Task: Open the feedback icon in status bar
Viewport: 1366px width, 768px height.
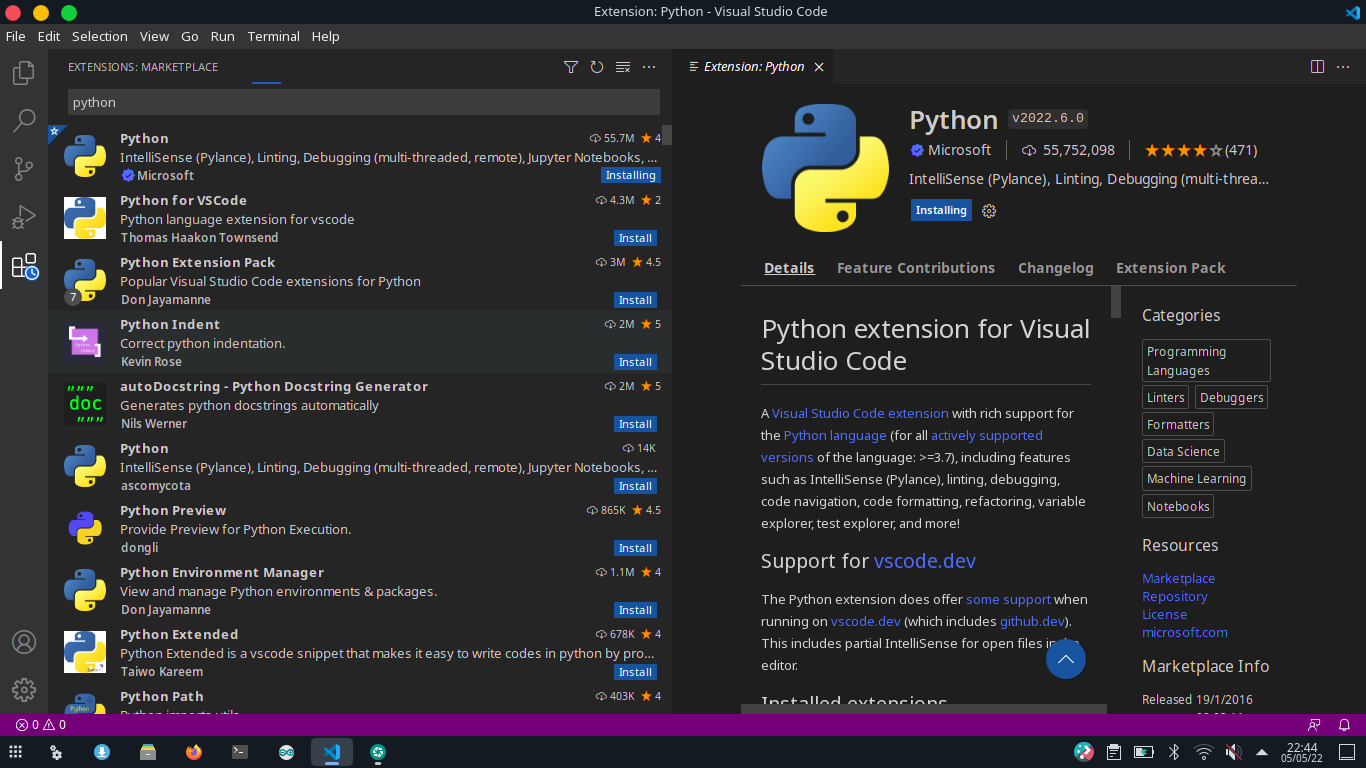Action: [x=1314, y=725]
